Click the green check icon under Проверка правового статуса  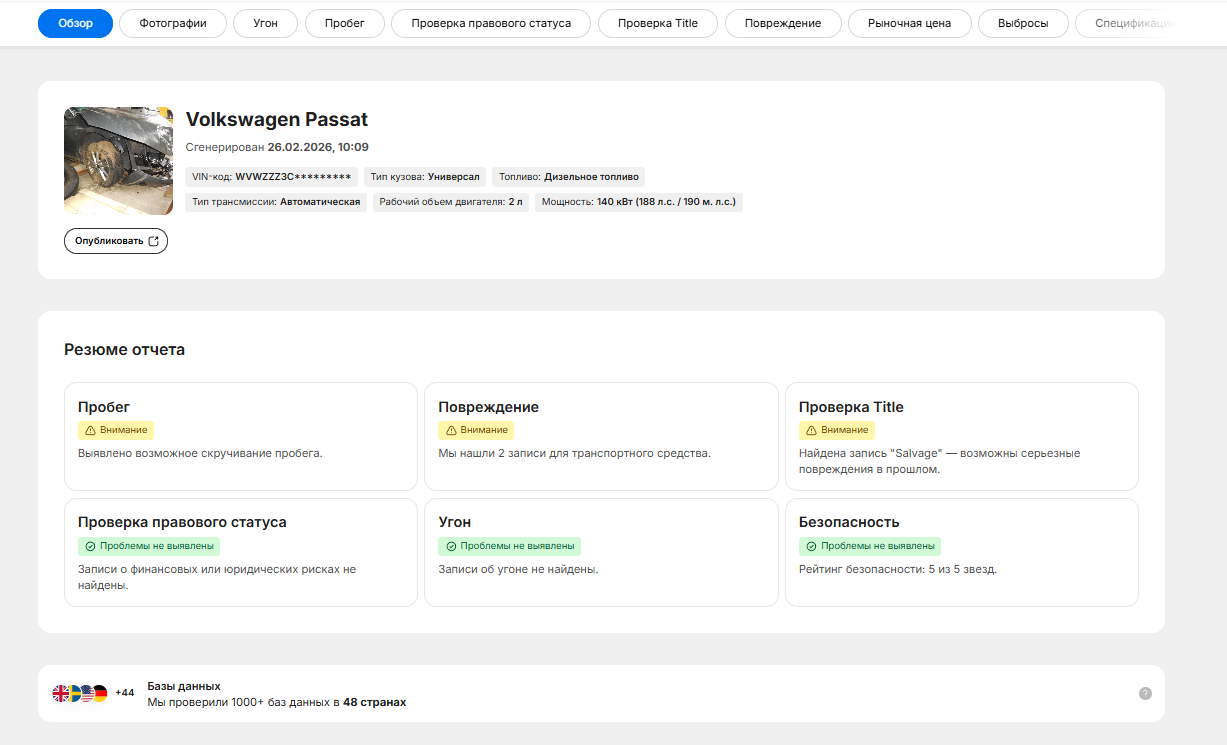[90, 546]
